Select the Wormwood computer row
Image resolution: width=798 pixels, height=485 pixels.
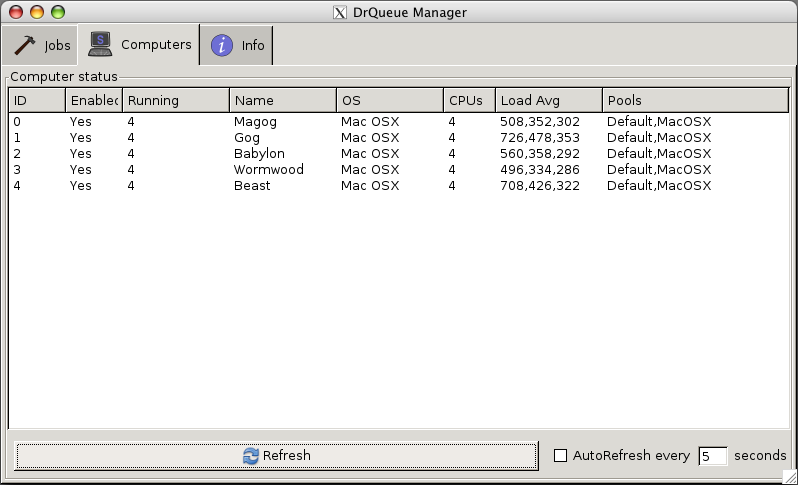[399, 169]
